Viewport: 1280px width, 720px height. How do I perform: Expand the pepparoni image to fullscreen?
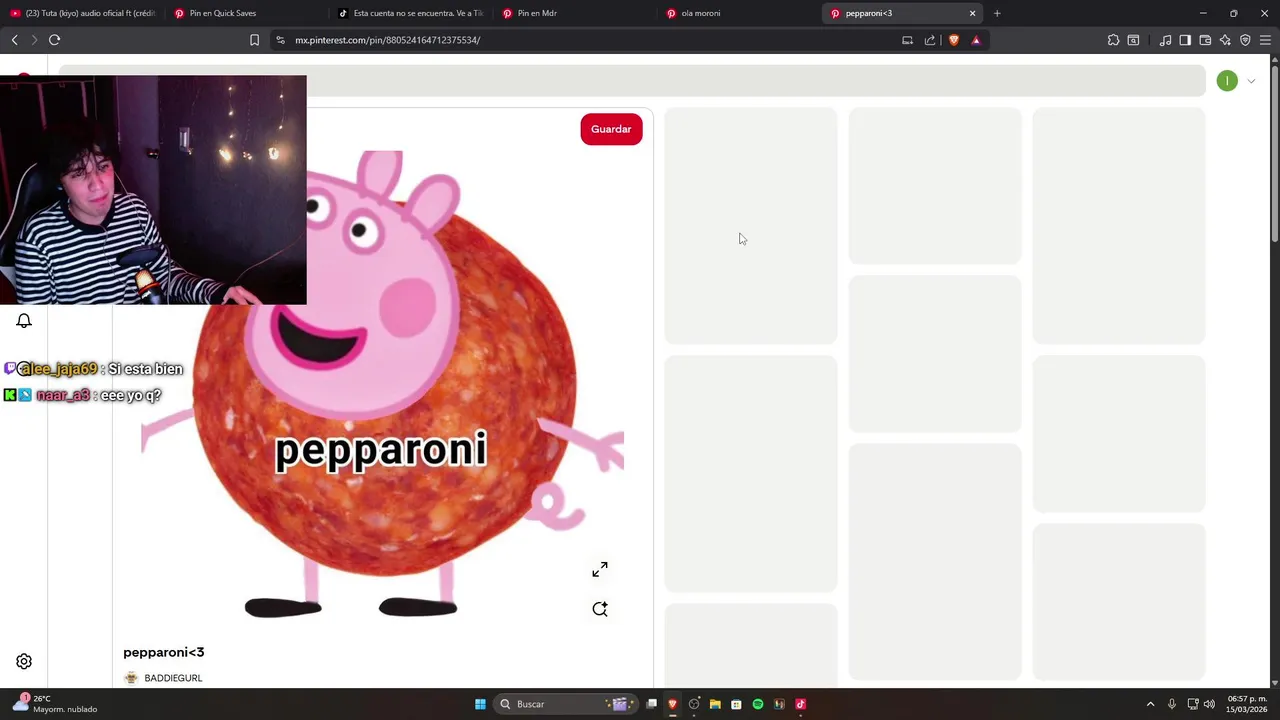coord(600,569)
